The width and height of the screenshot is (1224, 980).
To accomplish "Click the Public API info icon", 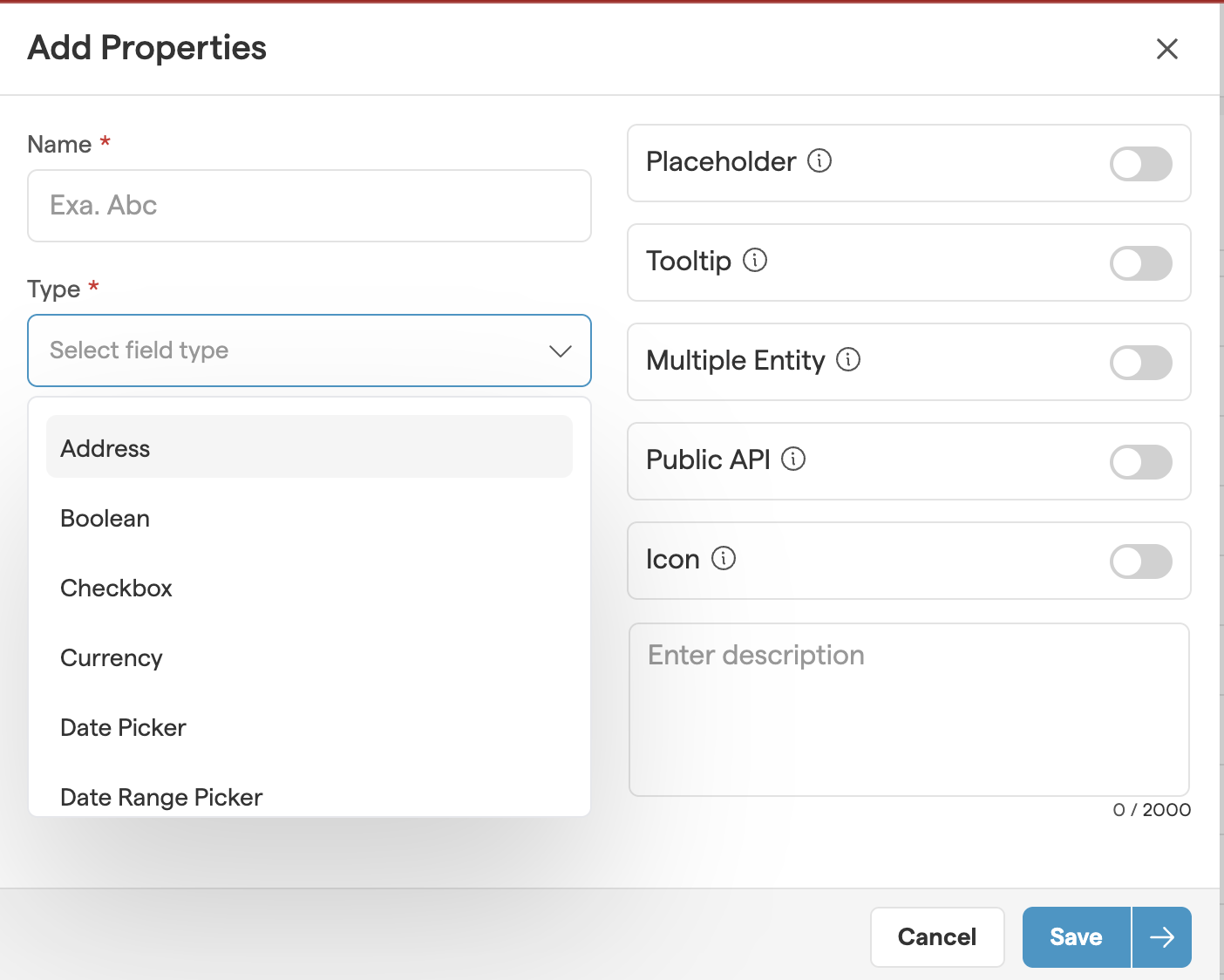I will tap(792, 459).
